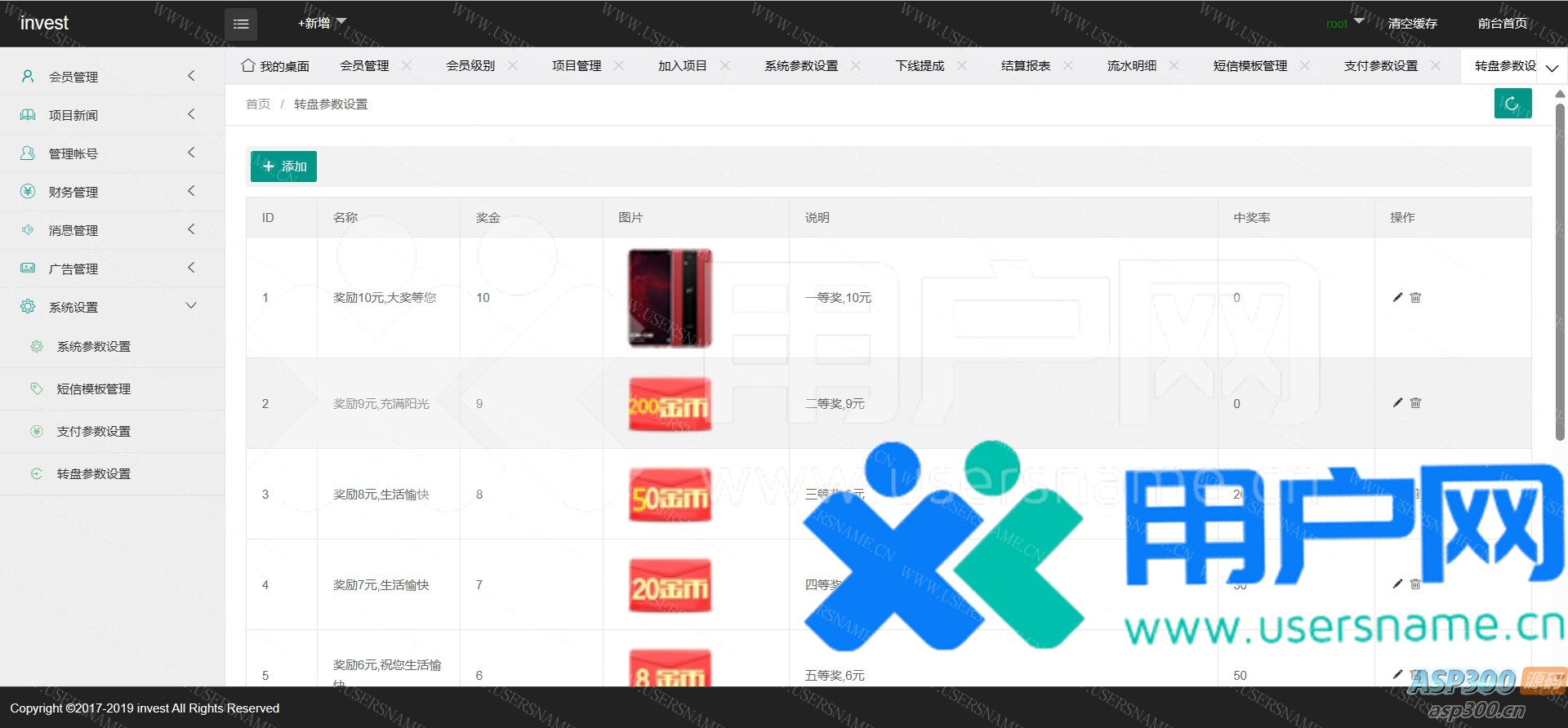Close the 会员管理 tab
1568x728 pixels.
407,65
